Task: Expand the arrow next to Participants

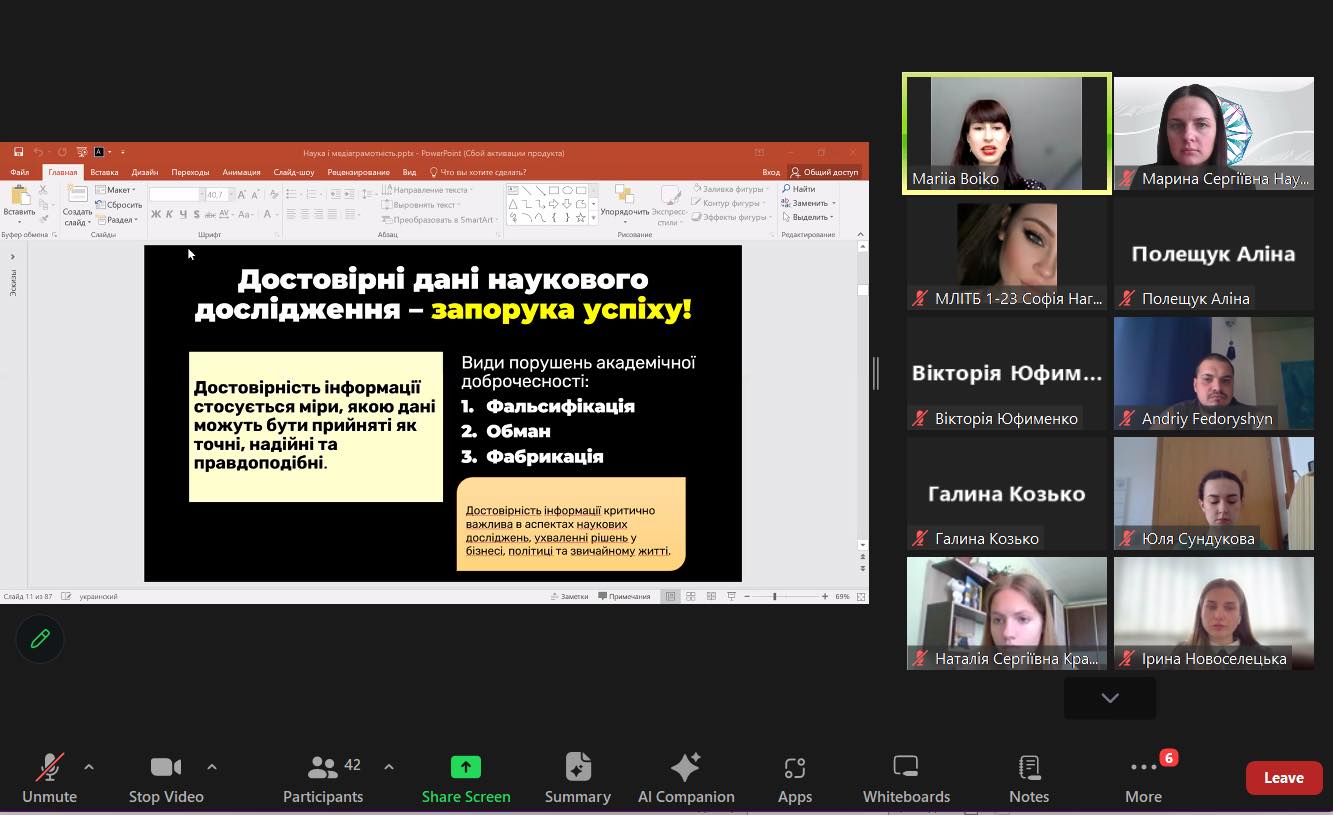Action: pyautogui.click(x=389, y=767)
